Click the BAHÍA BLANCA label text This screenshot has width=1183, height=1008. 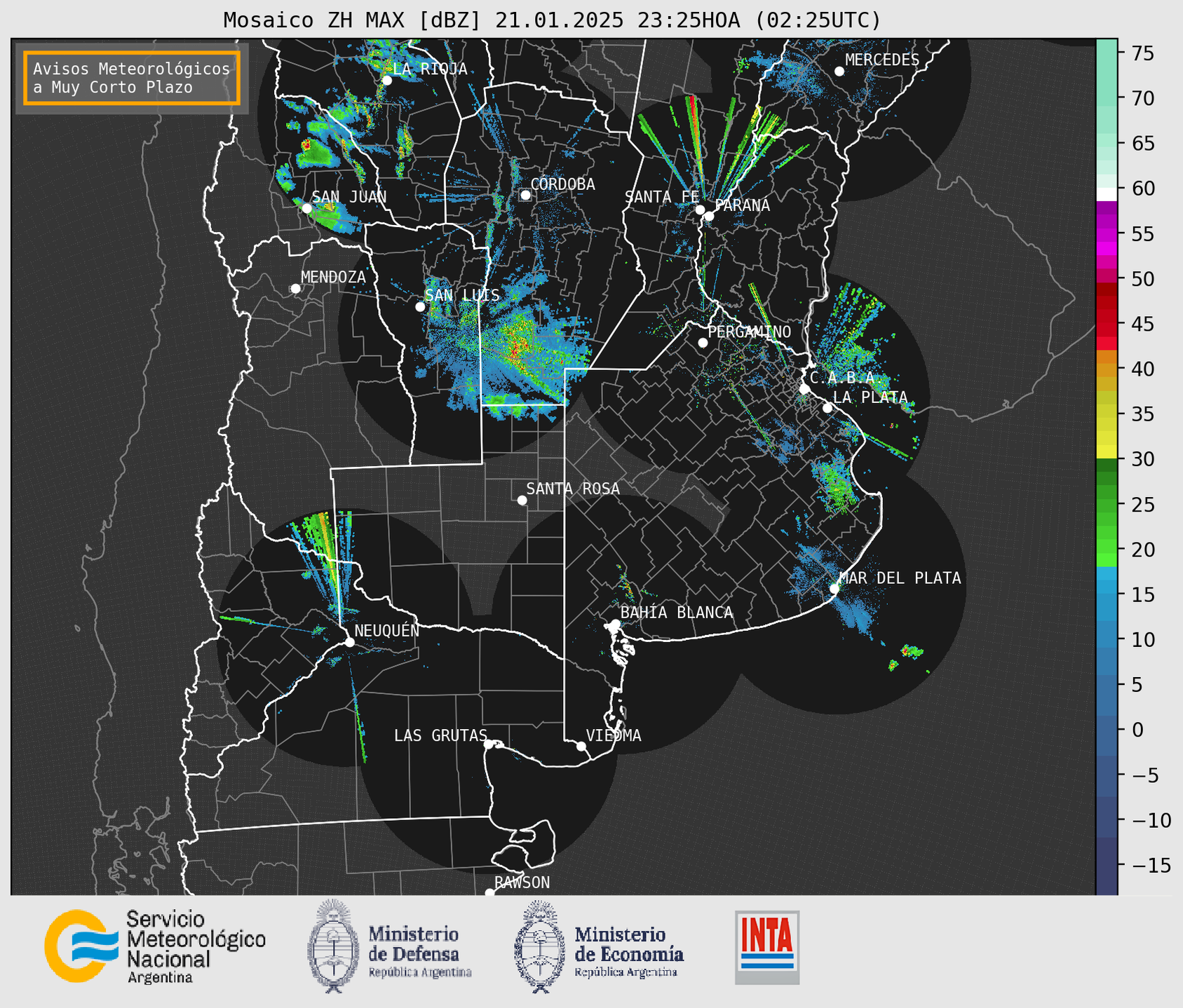click(677, 613)
